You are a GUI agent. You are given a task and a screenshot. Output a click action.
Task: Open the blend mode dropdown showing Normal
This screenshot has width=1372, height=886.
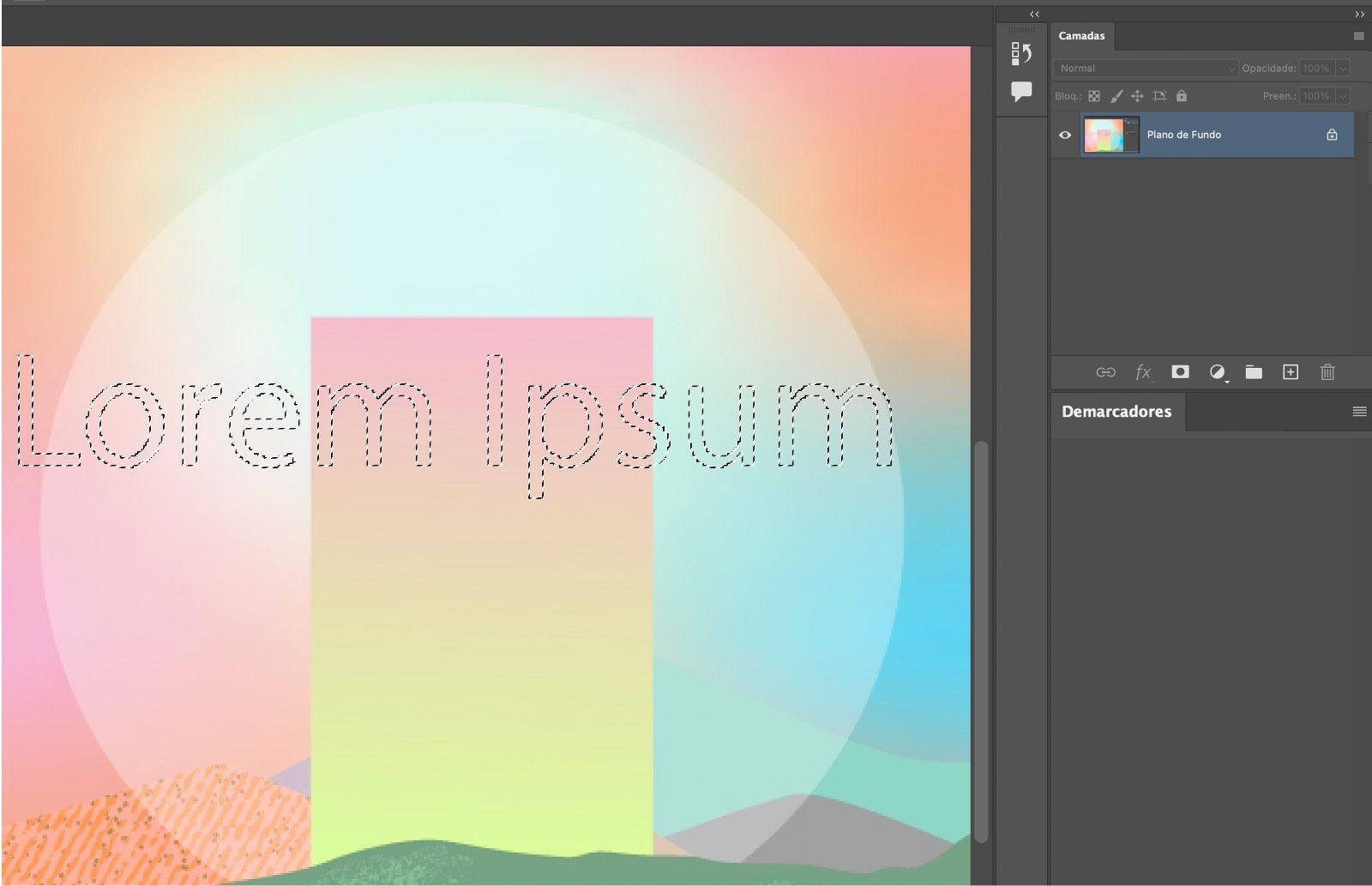pyautogui.click(x=1145, y=68)
